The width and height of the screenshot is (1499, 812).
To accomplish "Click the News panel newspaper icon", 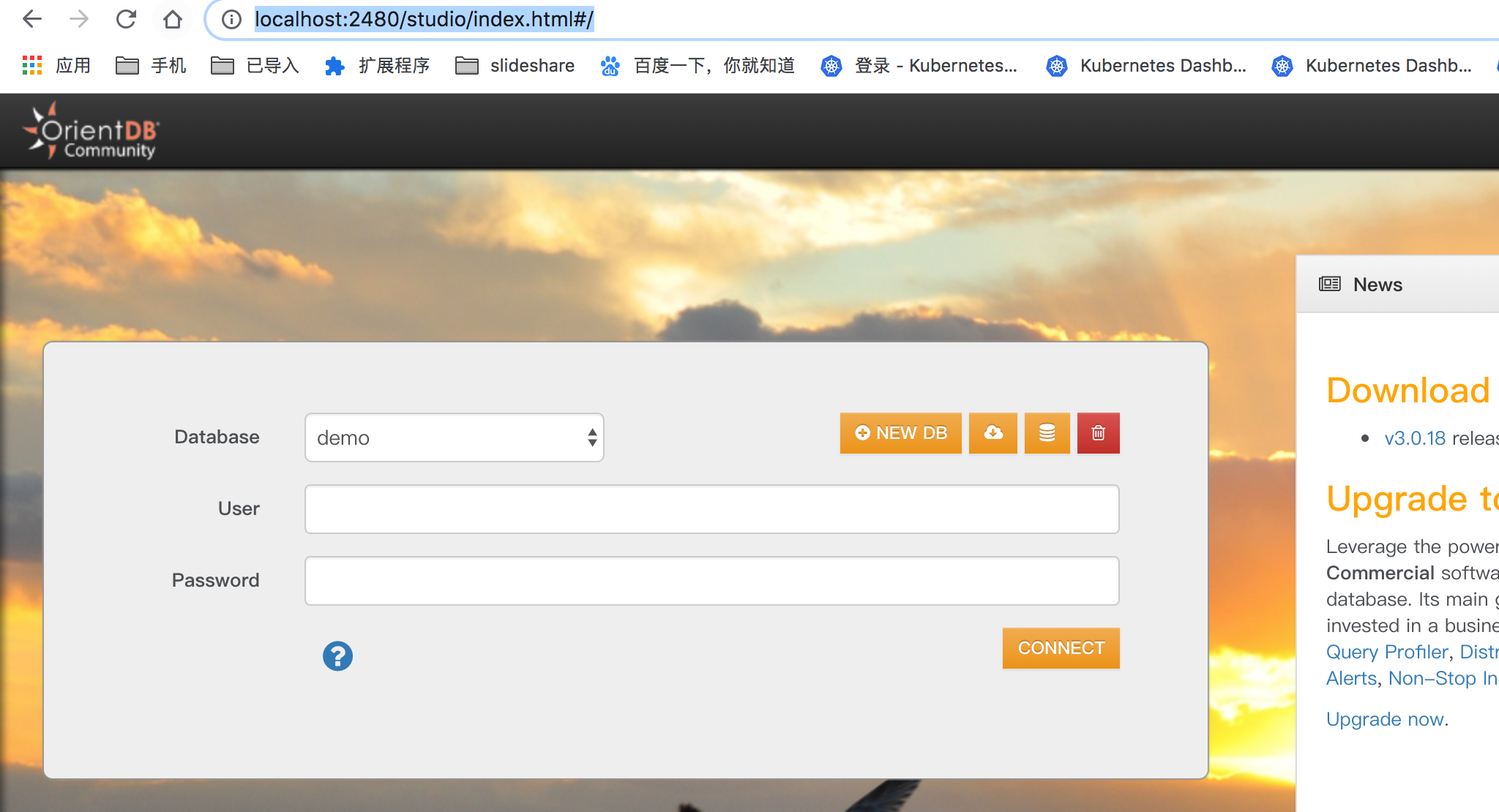I will [x=1330, y=284].
